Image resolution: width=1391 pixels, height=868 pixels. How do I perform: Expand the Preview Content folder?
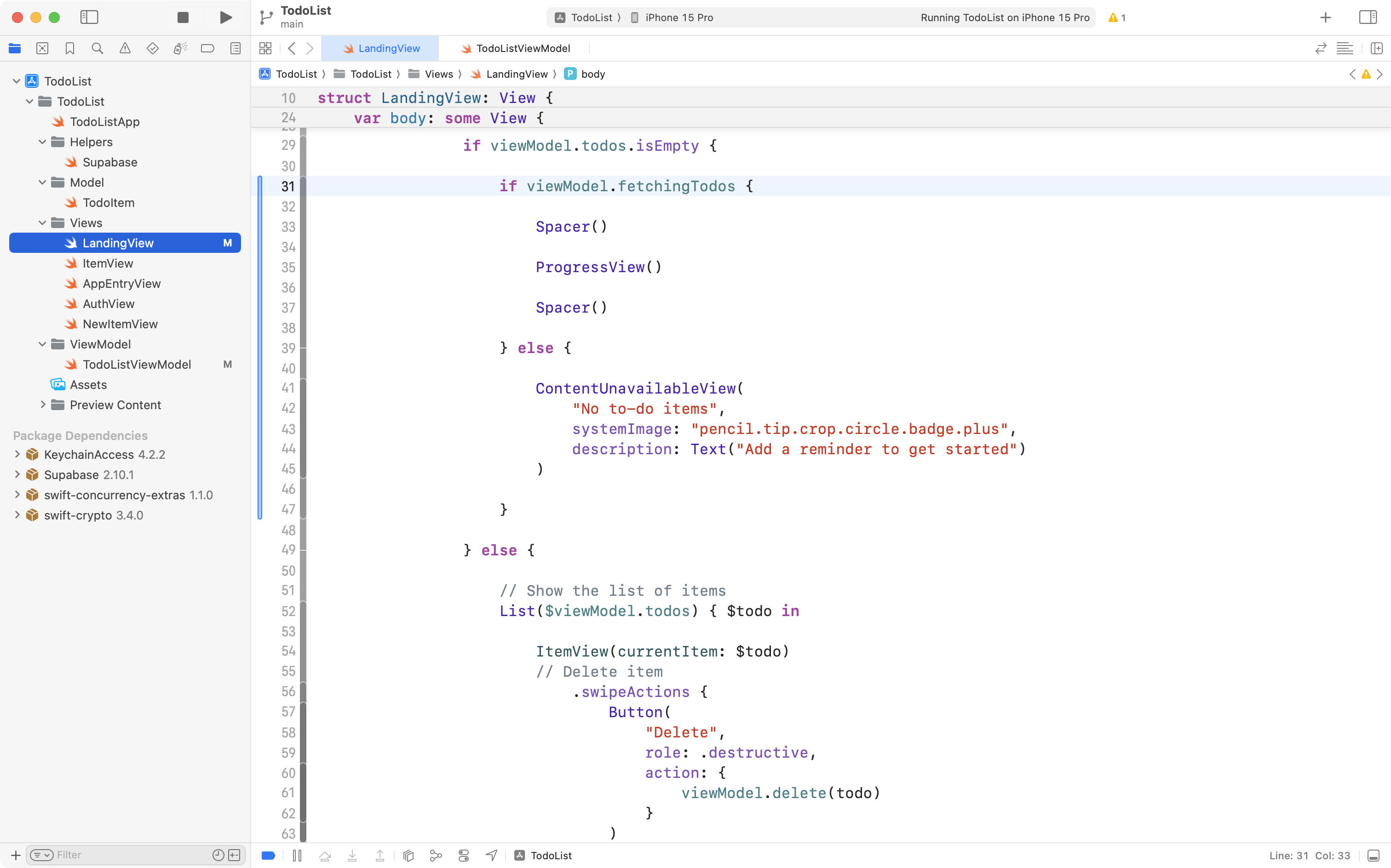coord(43,405)
